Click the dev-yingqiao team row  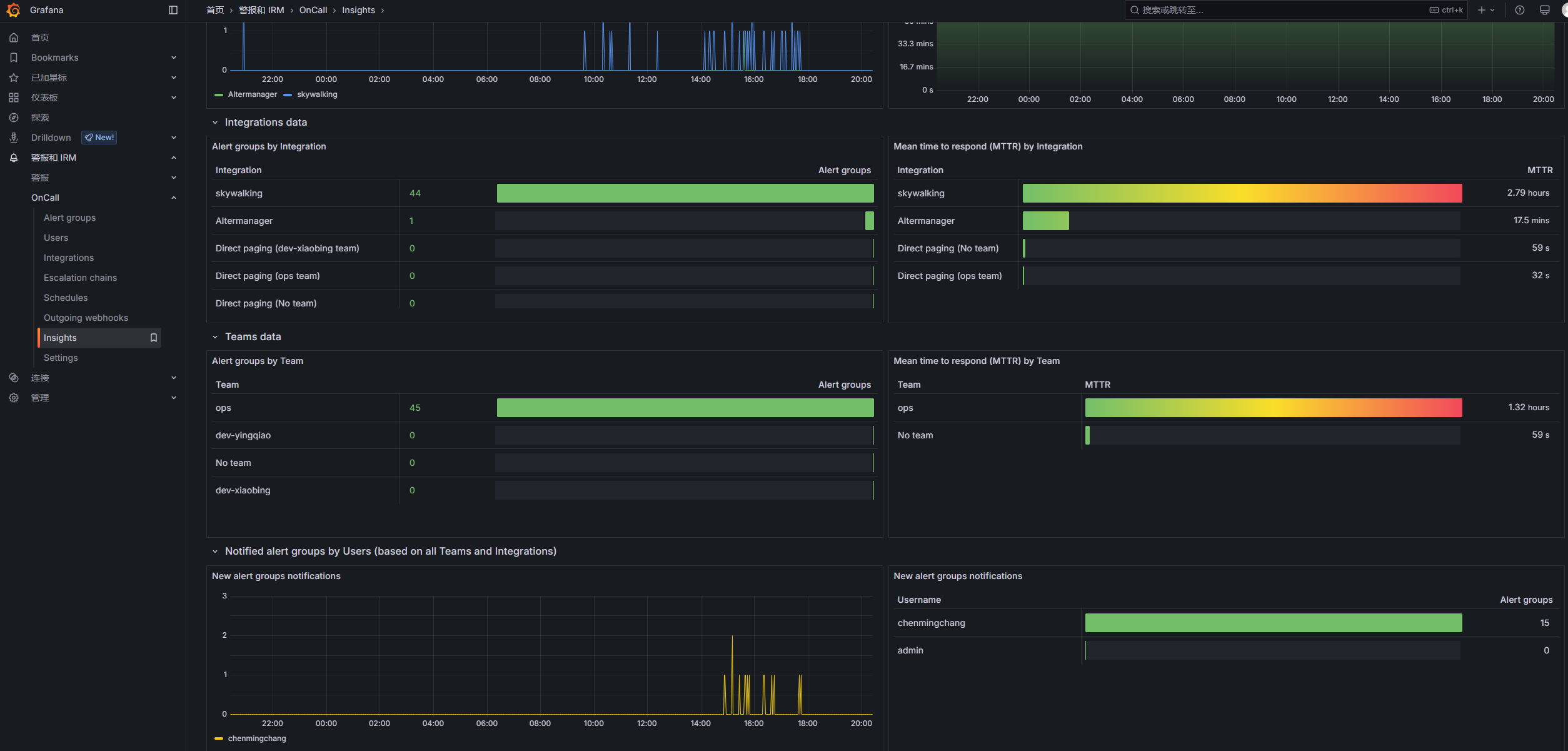[x=543, y=435]
